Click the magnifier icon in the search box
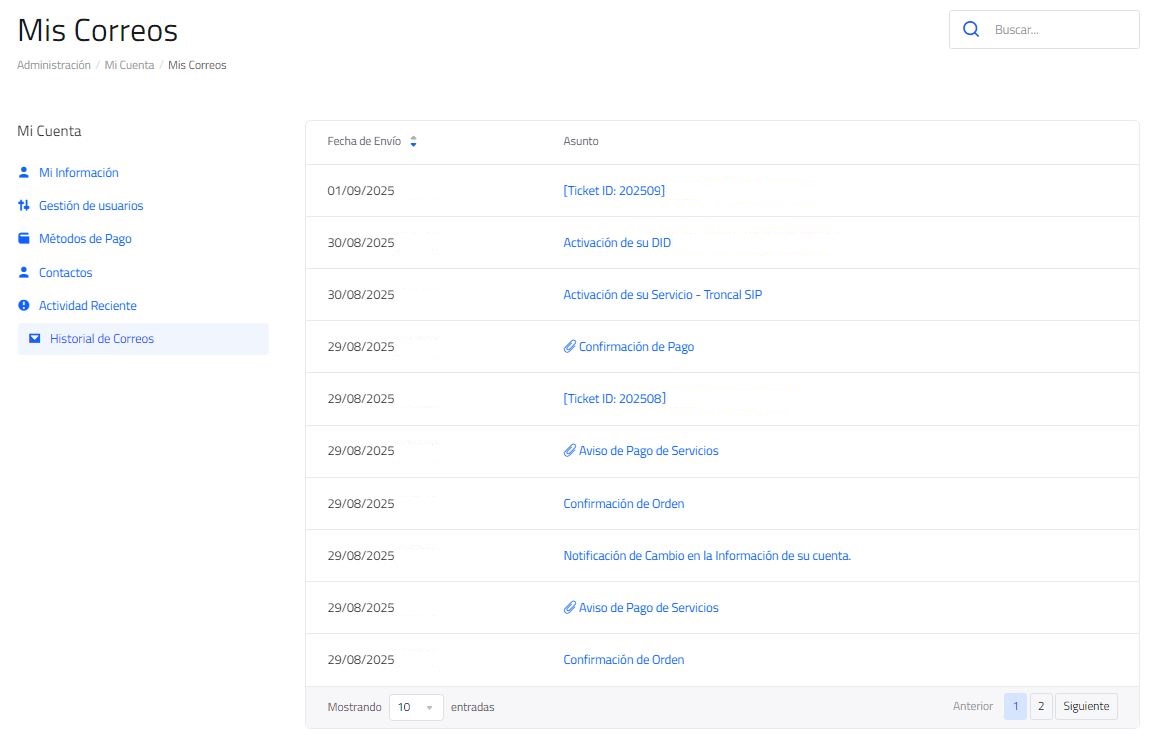1153x745 pixels. pyautogui.click(x=971, y=29)
